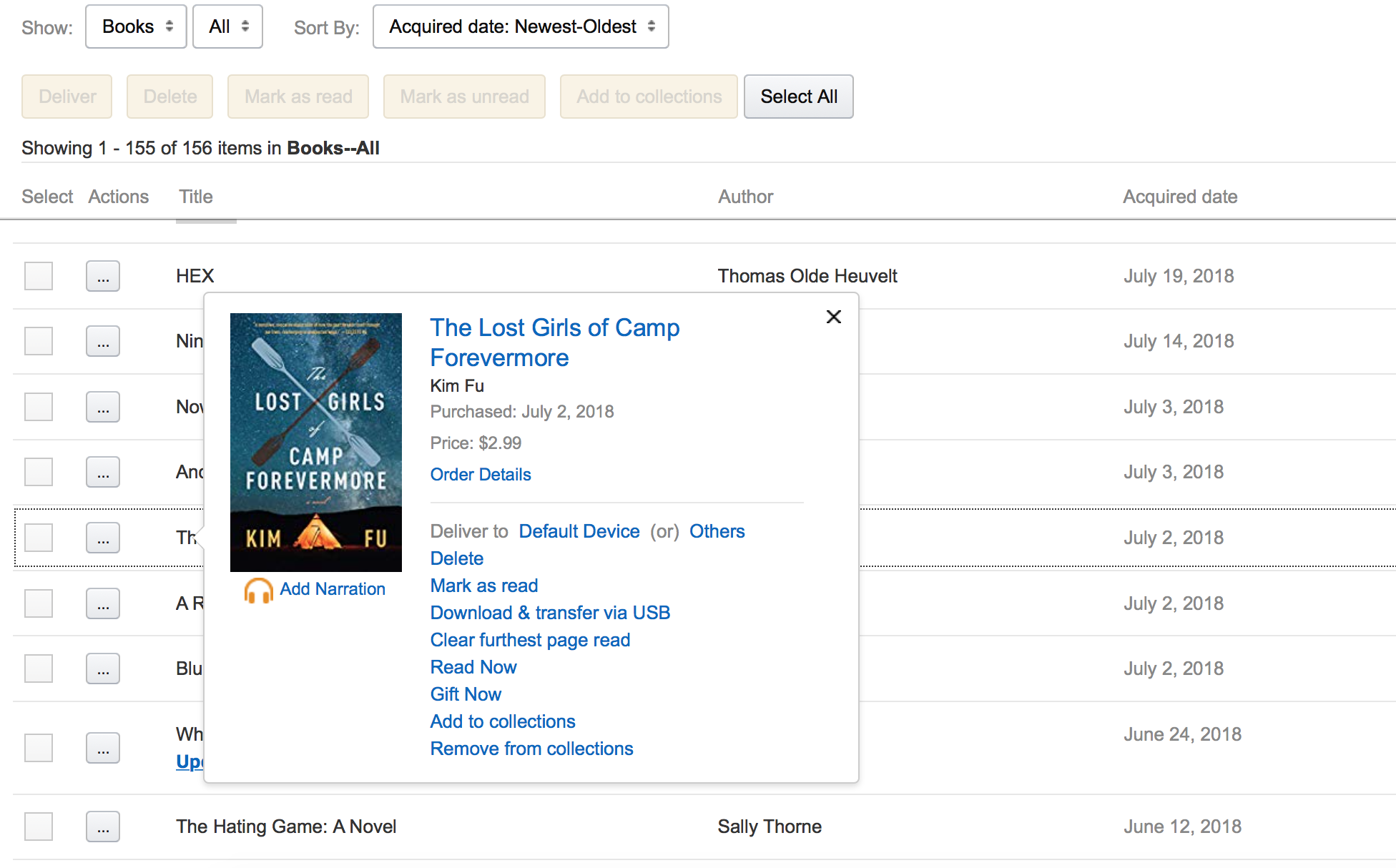This screenshot has height=868, width=1396.
Task: Click Read Now in the popup
Action: (x=473, y=667)
